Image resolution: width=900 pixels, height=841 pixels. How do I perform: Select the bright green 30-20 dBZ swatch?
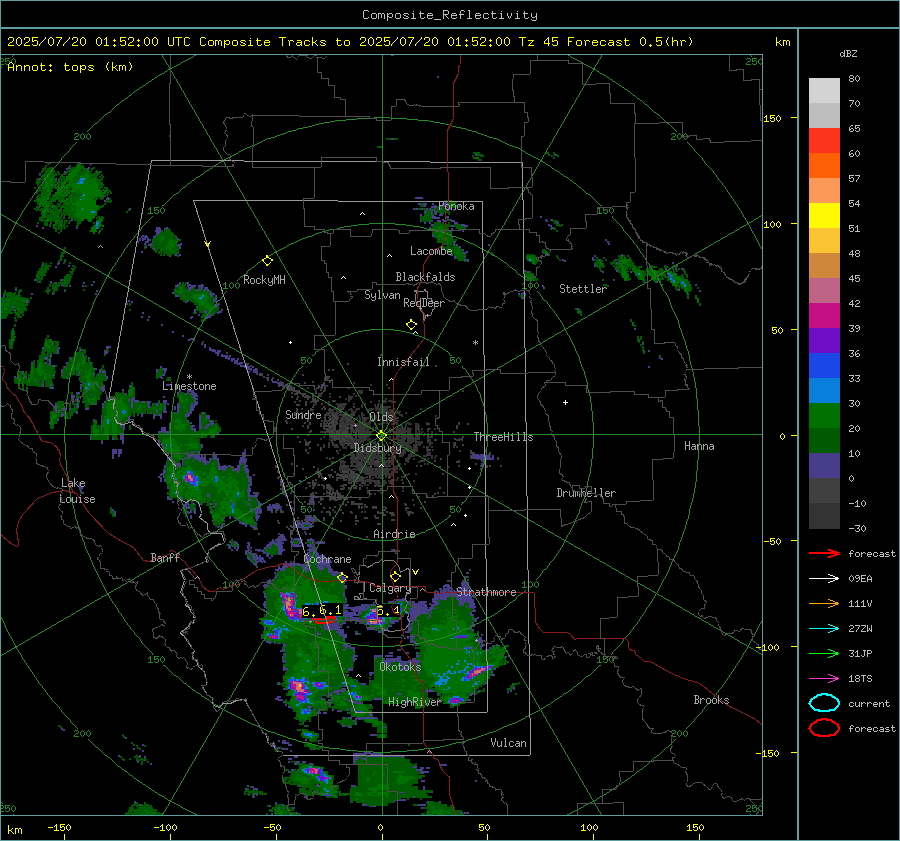(824, 416)
